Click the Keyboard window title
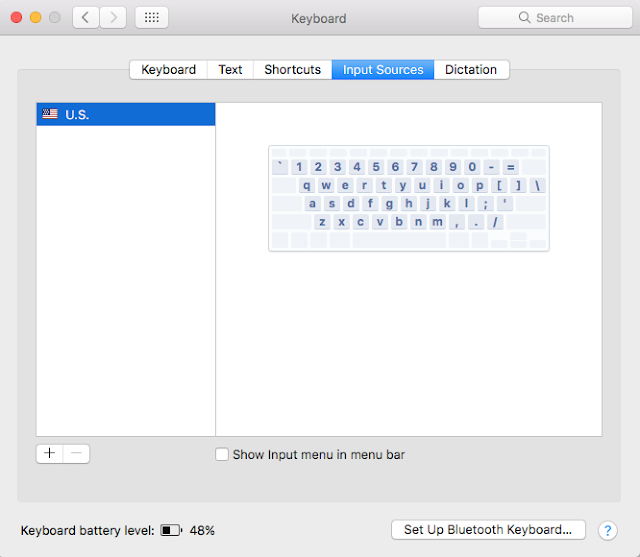 pyautogui.click(x=319, y=18)
